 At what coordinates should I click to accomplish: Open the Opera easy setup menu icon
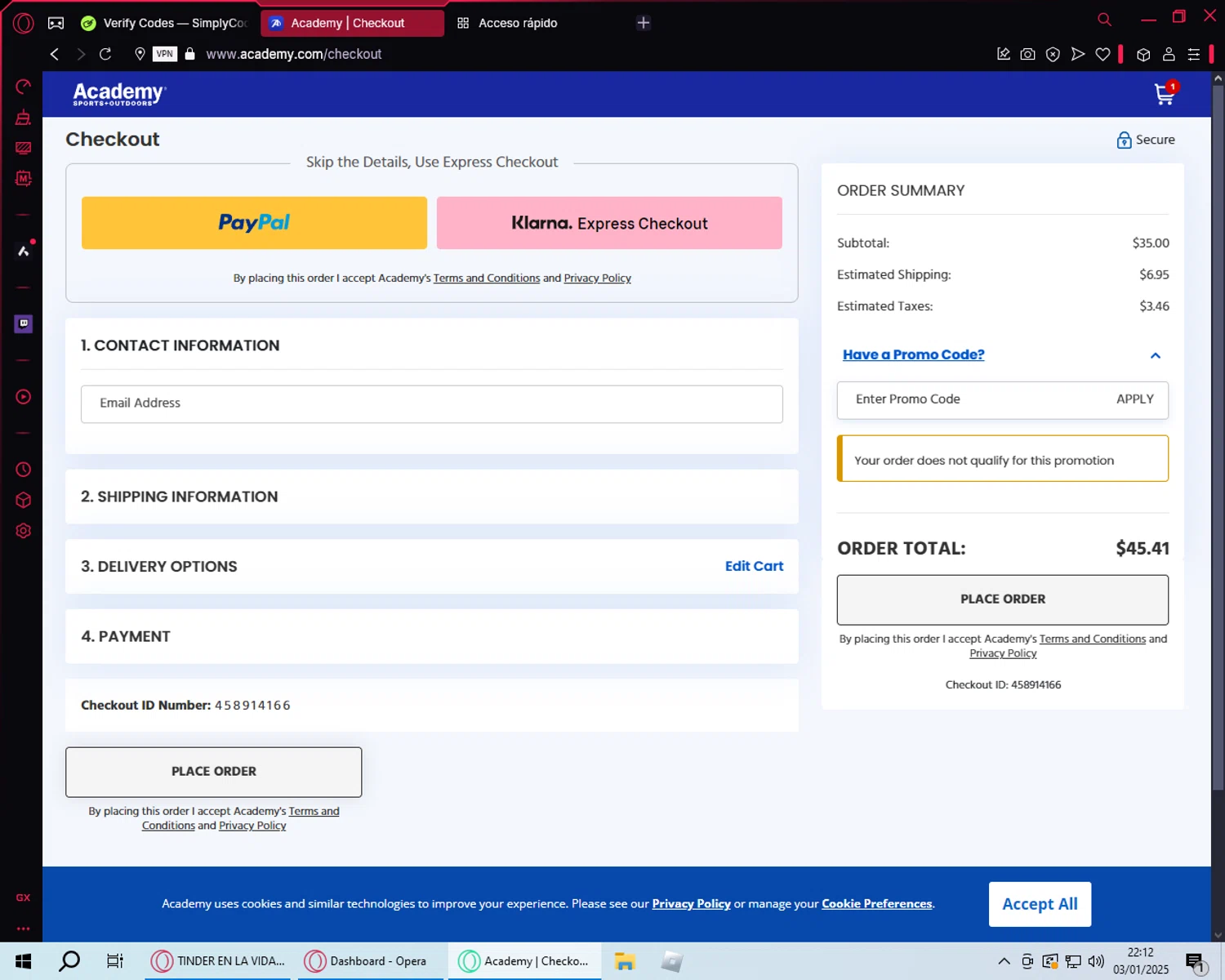click(x=1193, y=54)
